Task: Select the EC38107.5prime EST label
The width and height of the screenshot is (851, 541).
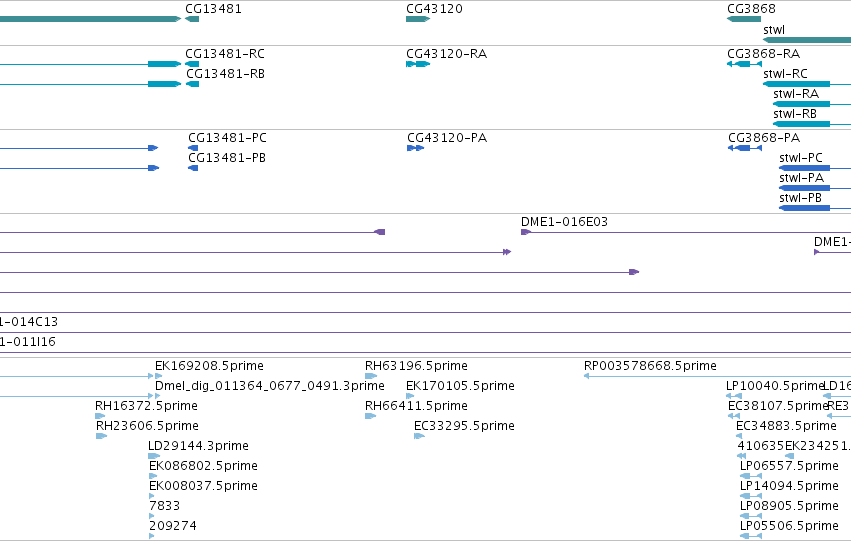Action: (777, 406)
